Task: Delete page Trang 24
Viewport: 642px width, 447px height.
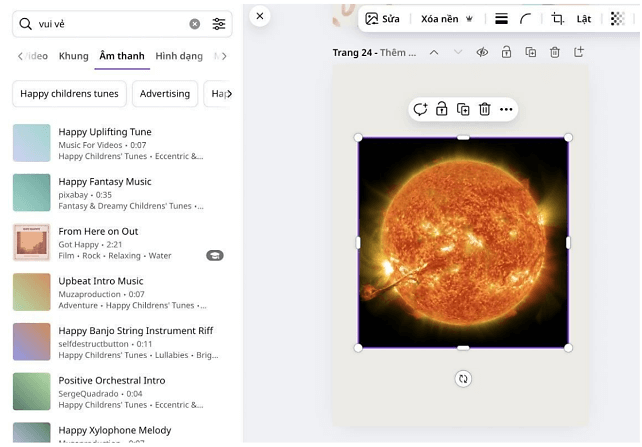Action: pyautogui.click(x=555, y=52)
